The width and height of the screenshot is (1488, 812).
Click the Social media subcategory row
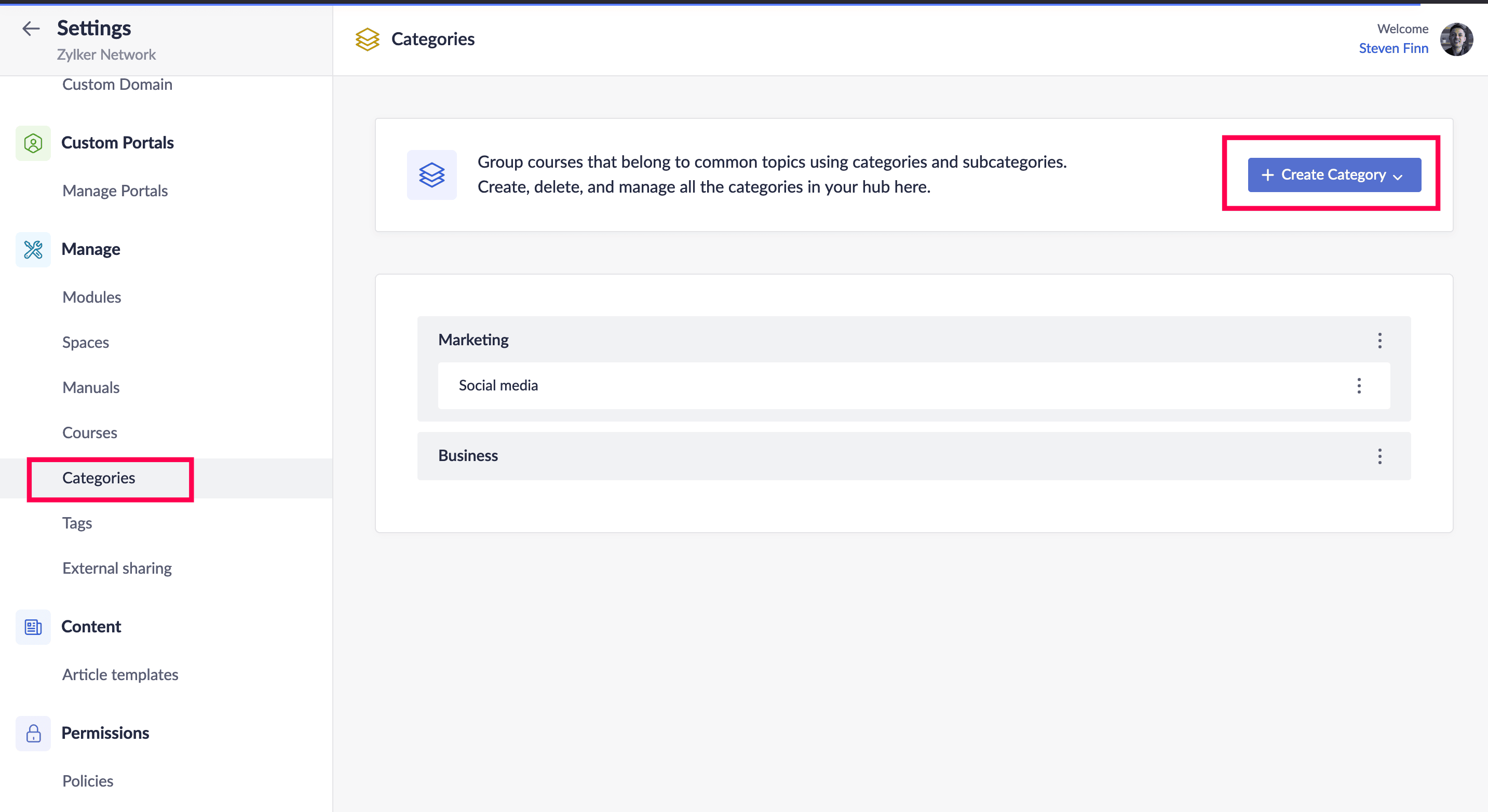tap(914, 386)
